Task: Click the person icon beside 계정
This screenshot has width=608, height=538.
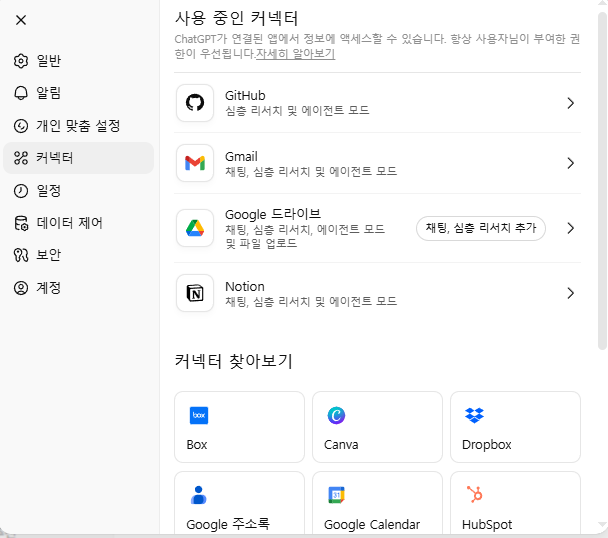Action: click(21, 288)
